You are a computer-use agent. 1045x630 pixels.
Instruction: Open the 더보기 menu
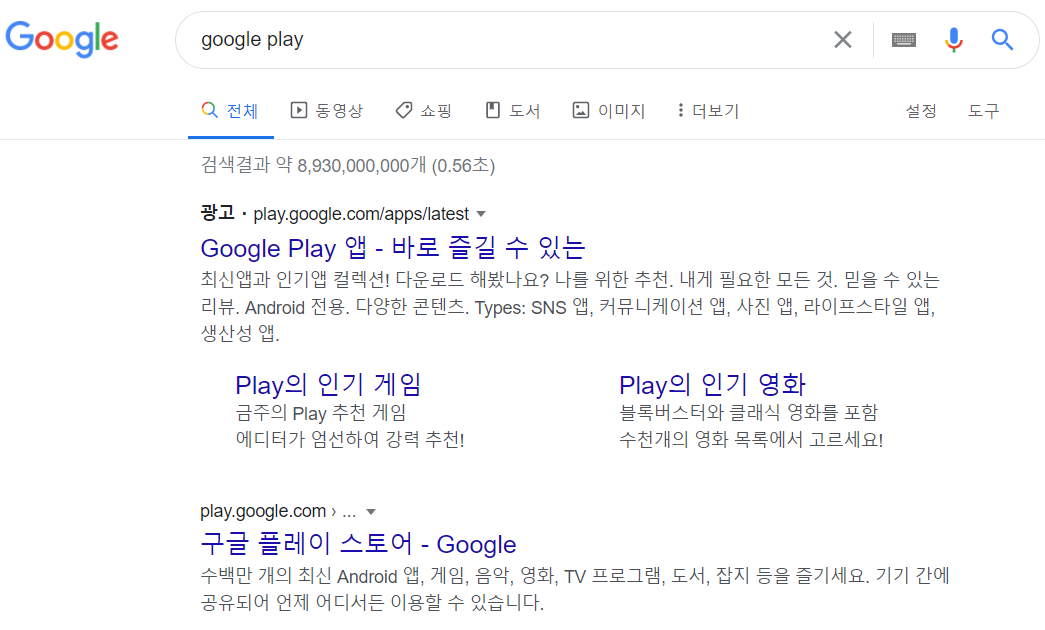tap(708, 111)
